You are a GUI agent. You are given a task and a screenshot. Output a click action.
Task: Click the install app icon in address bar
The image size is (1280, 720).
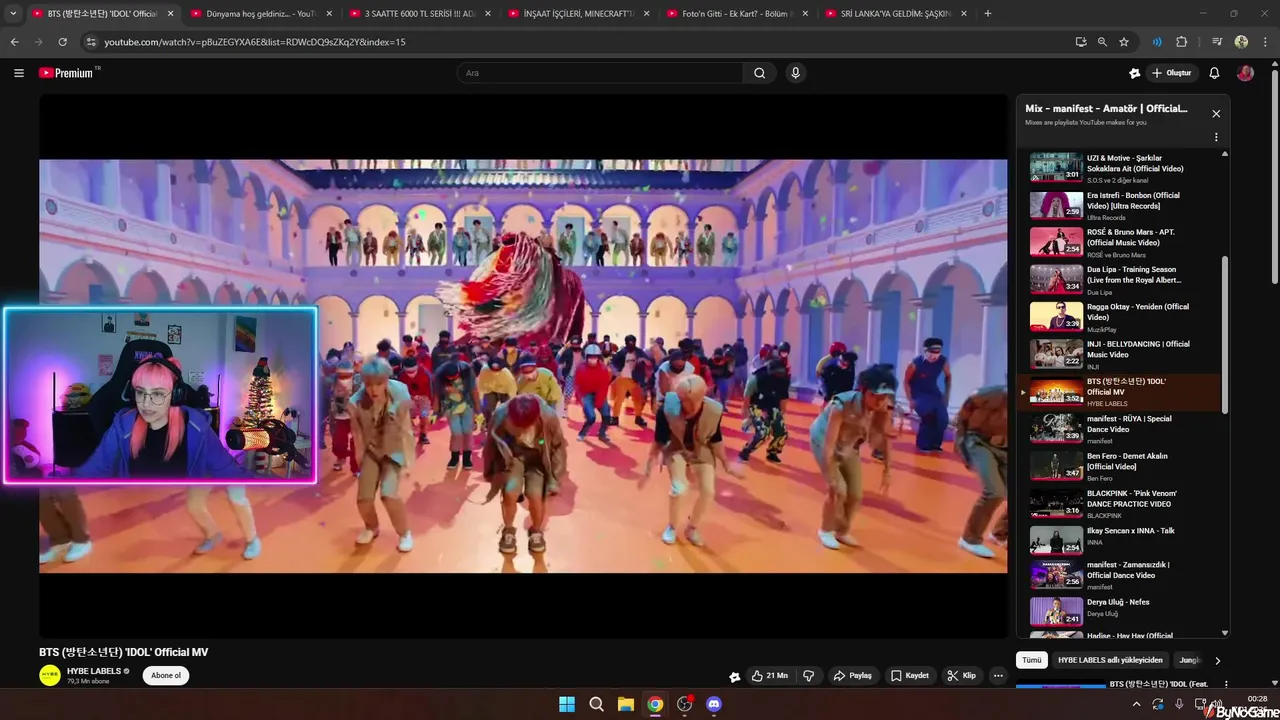1081,42
